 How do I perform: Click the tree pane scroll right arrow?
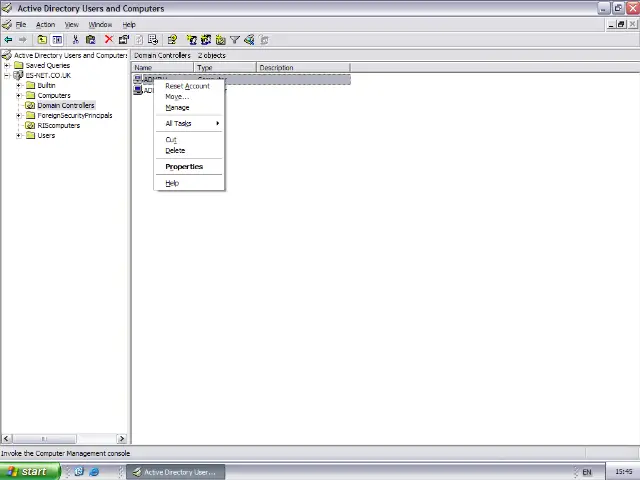point(122,439)
